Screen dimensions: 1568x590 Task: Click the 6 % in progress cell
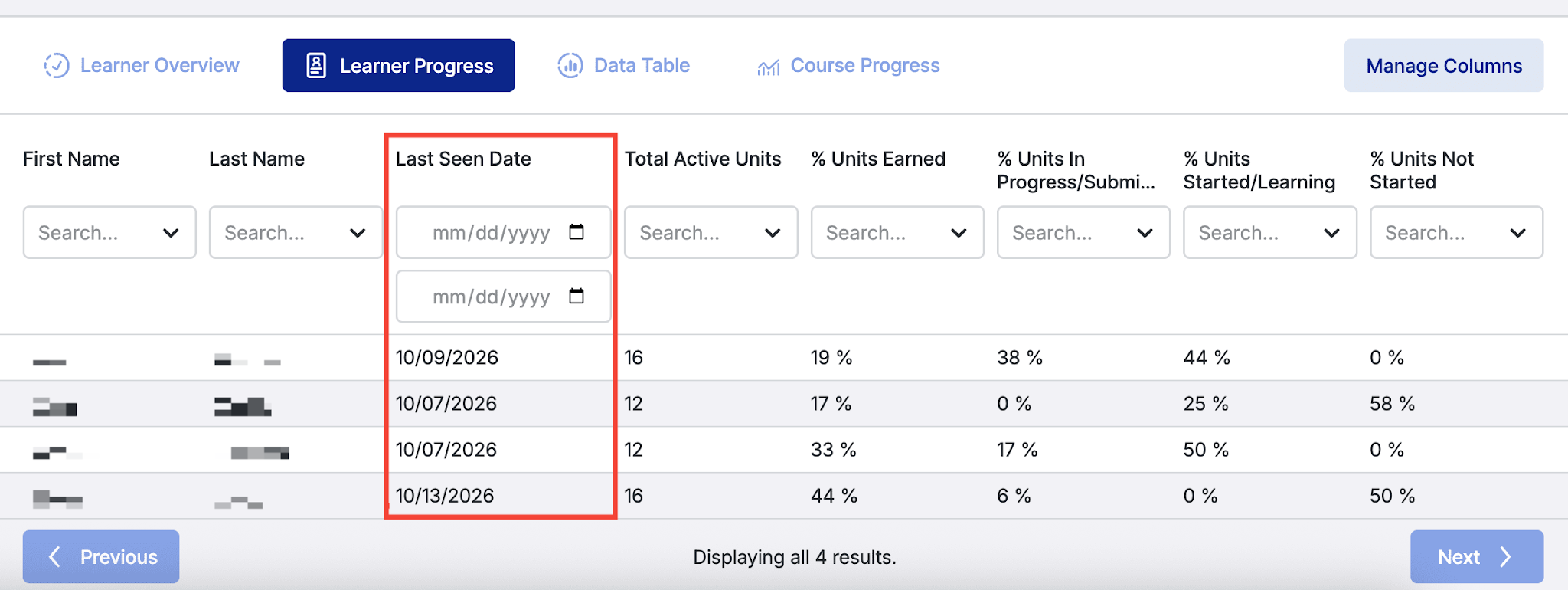tap(1014, 496)
